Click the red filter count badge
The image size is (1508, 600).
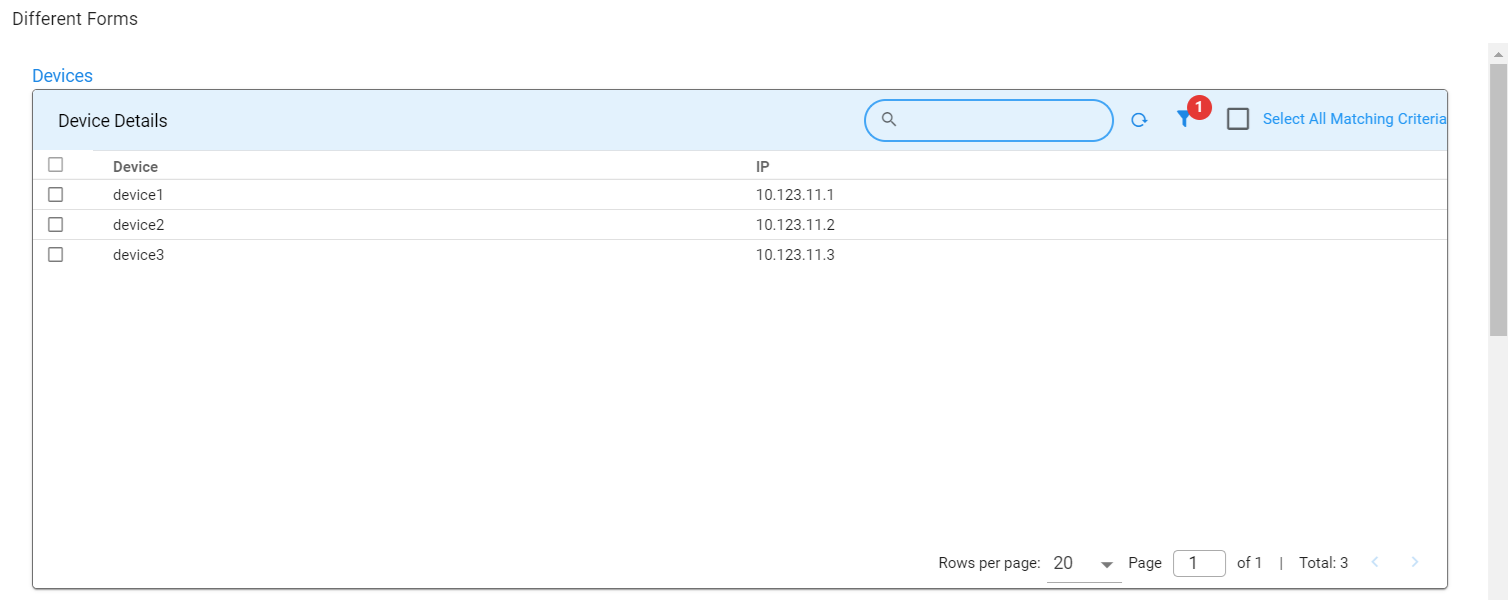point(1199,108)
